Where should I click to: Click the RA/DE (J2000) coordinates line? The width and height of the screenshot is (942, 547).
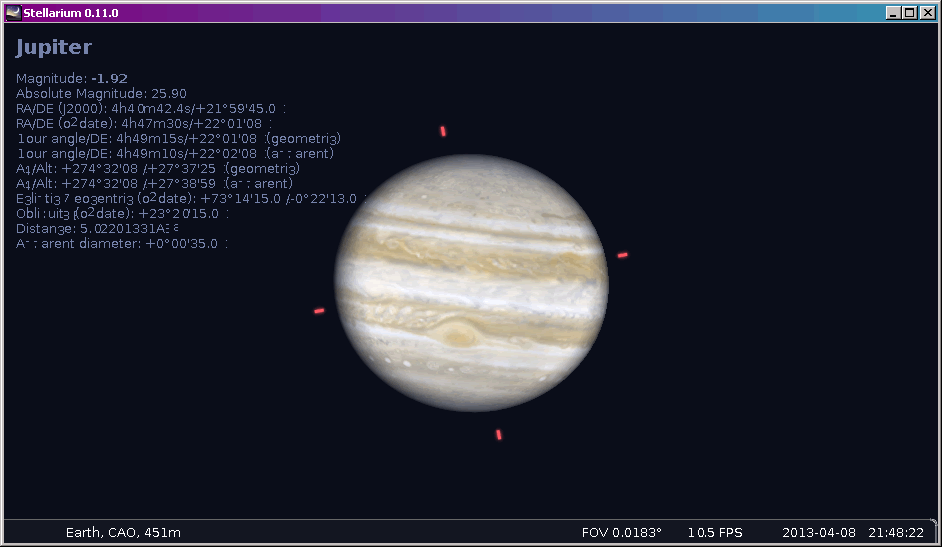(x=151, y=109)
